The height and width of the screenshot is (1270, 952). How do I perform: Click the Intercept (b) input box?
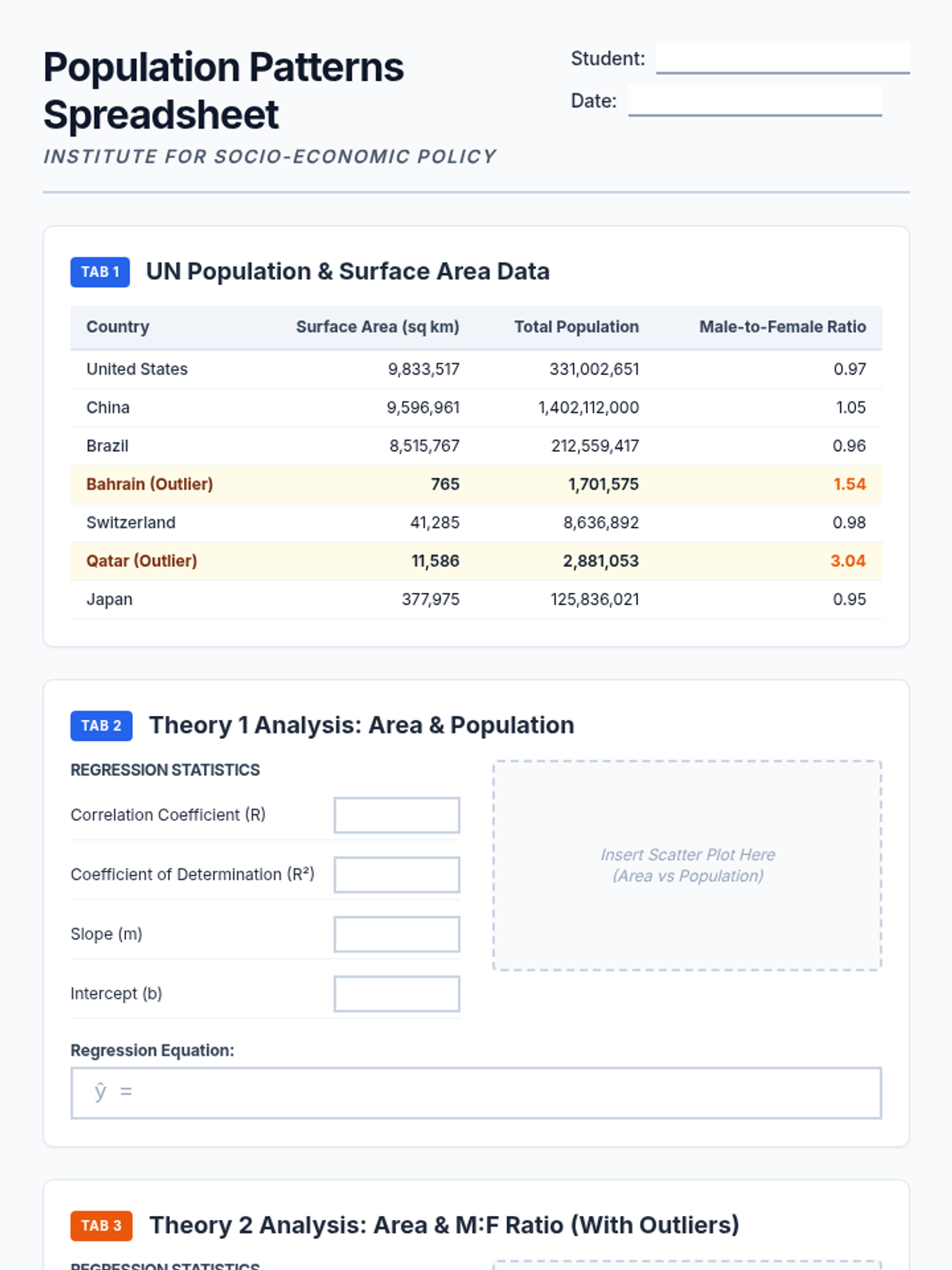397,994
